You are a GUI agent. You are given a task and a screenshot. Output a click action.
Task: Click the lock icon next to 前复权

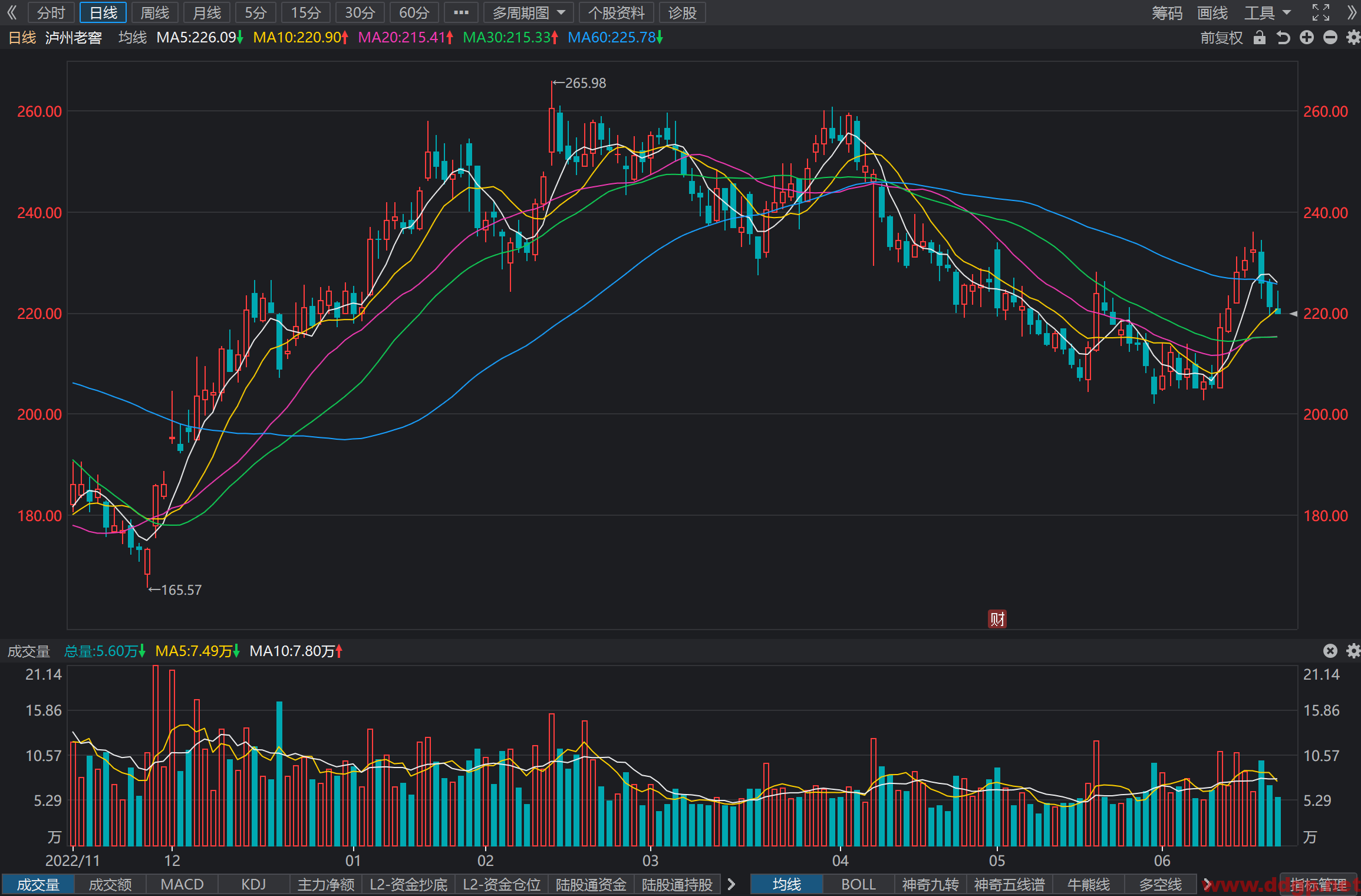(x=1260, y=38)
